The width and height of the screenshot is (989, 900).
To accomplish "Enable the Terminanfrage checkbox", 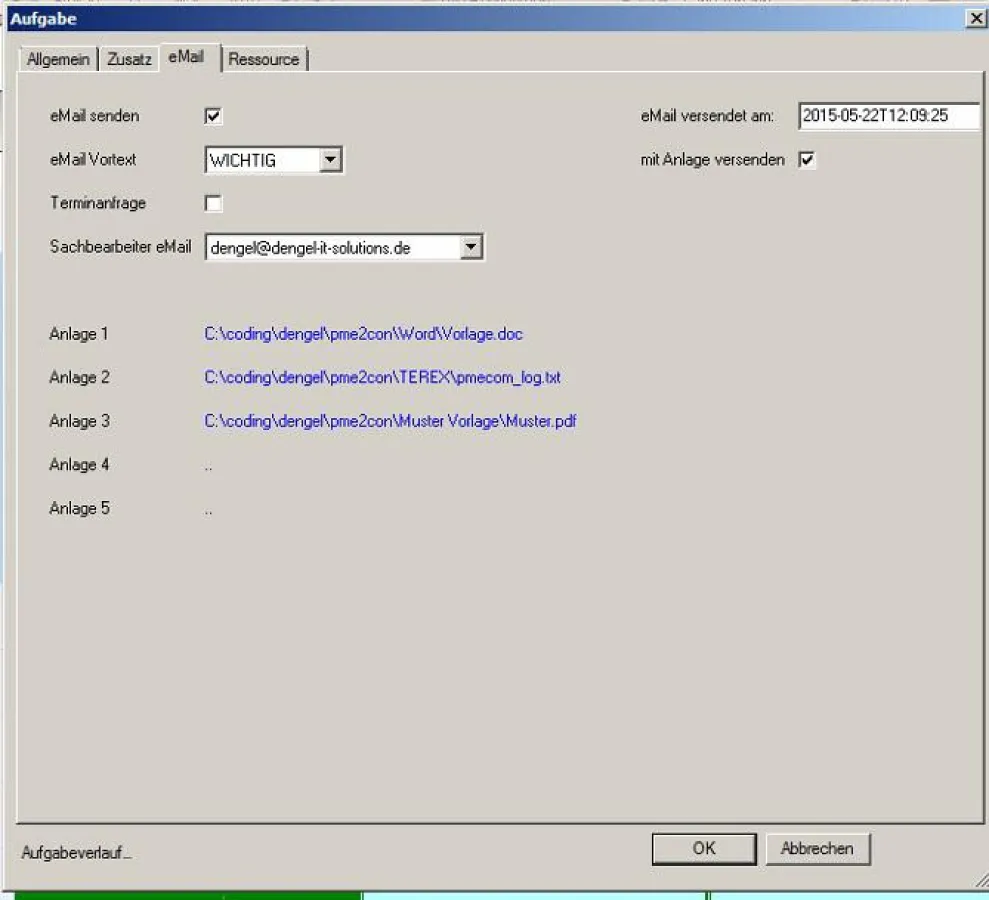I will click(213, 204).
